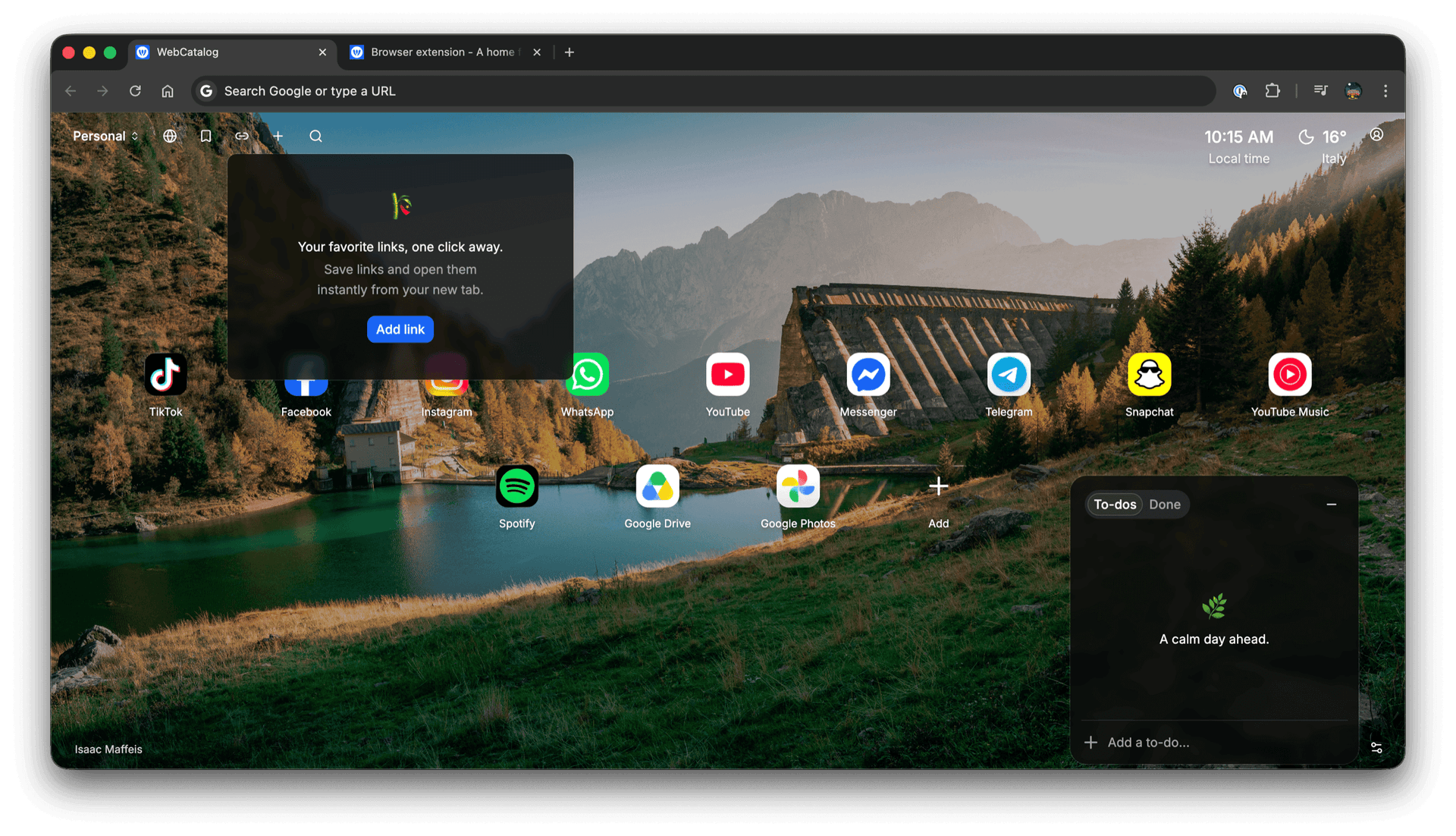Open photo credit Isaac Maffeis
1456x836 pixels.
[x=108, y=749]
